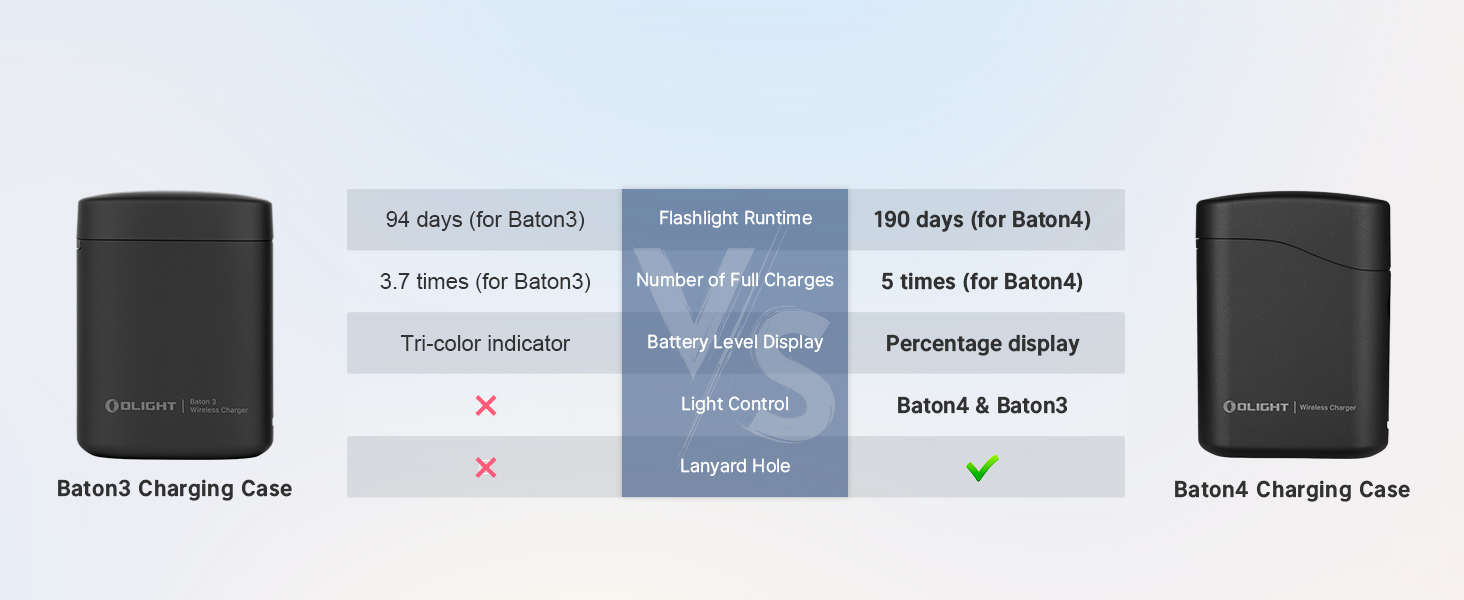Click the "190 days (for Baton4)" cell
Image resolution: width=1464 pixels, height=600 pixels.
[982, 219]
